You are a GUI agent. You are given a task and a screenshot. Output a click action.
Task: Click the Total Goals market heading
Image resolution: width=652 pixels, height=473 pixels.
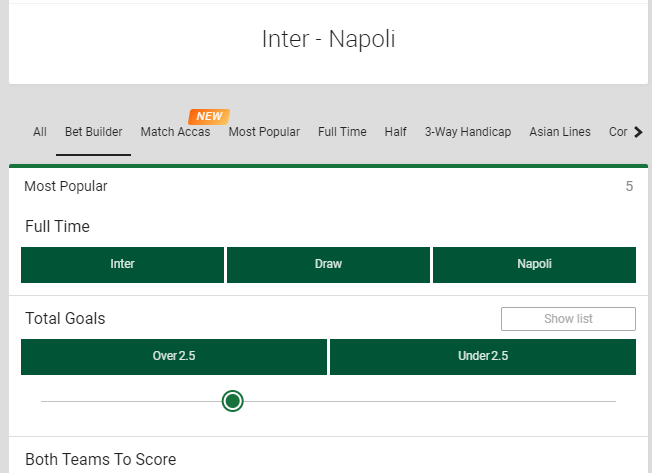[x=65, y=318]
